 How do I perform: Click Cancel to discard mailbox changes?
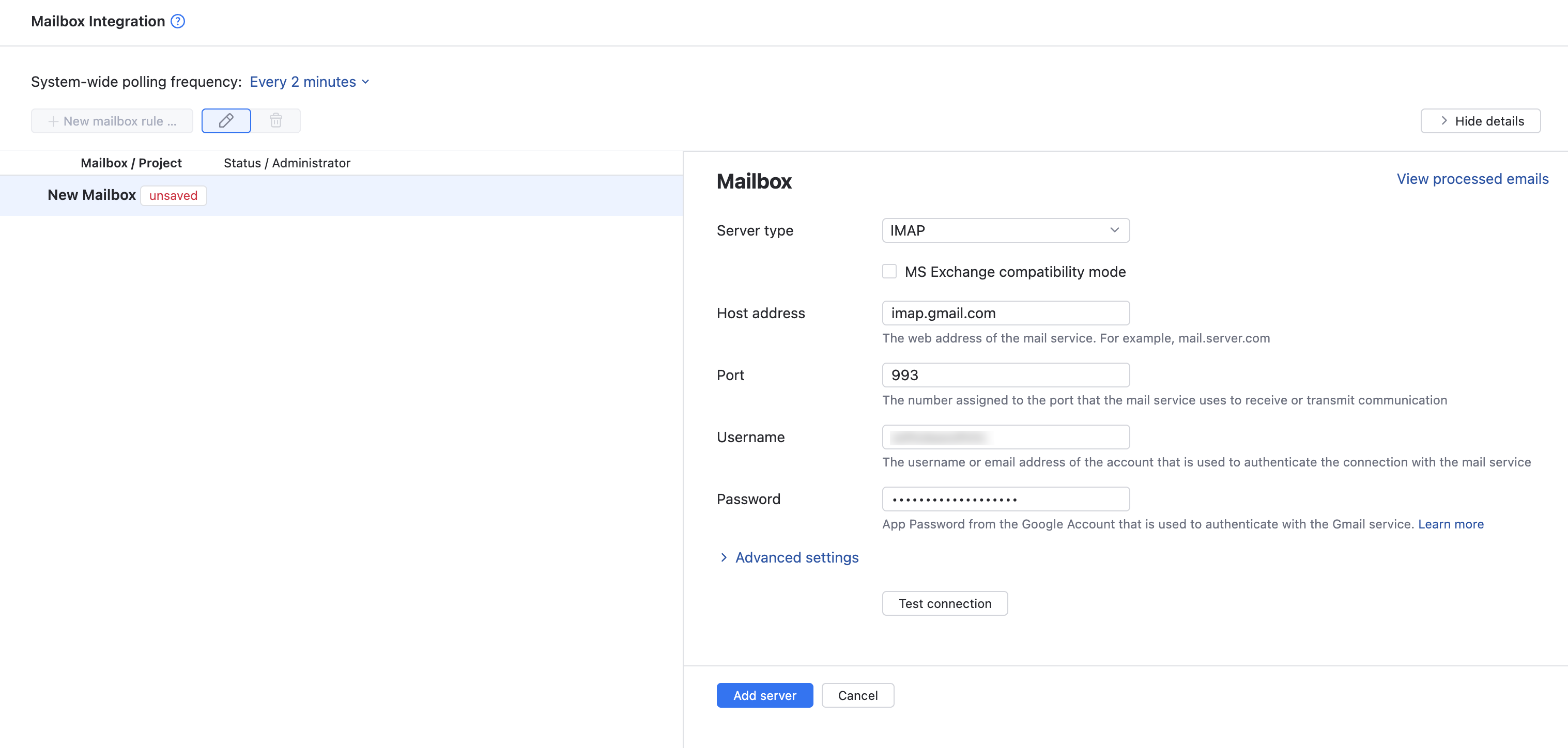pyautogui.click(x=858, y=695)
